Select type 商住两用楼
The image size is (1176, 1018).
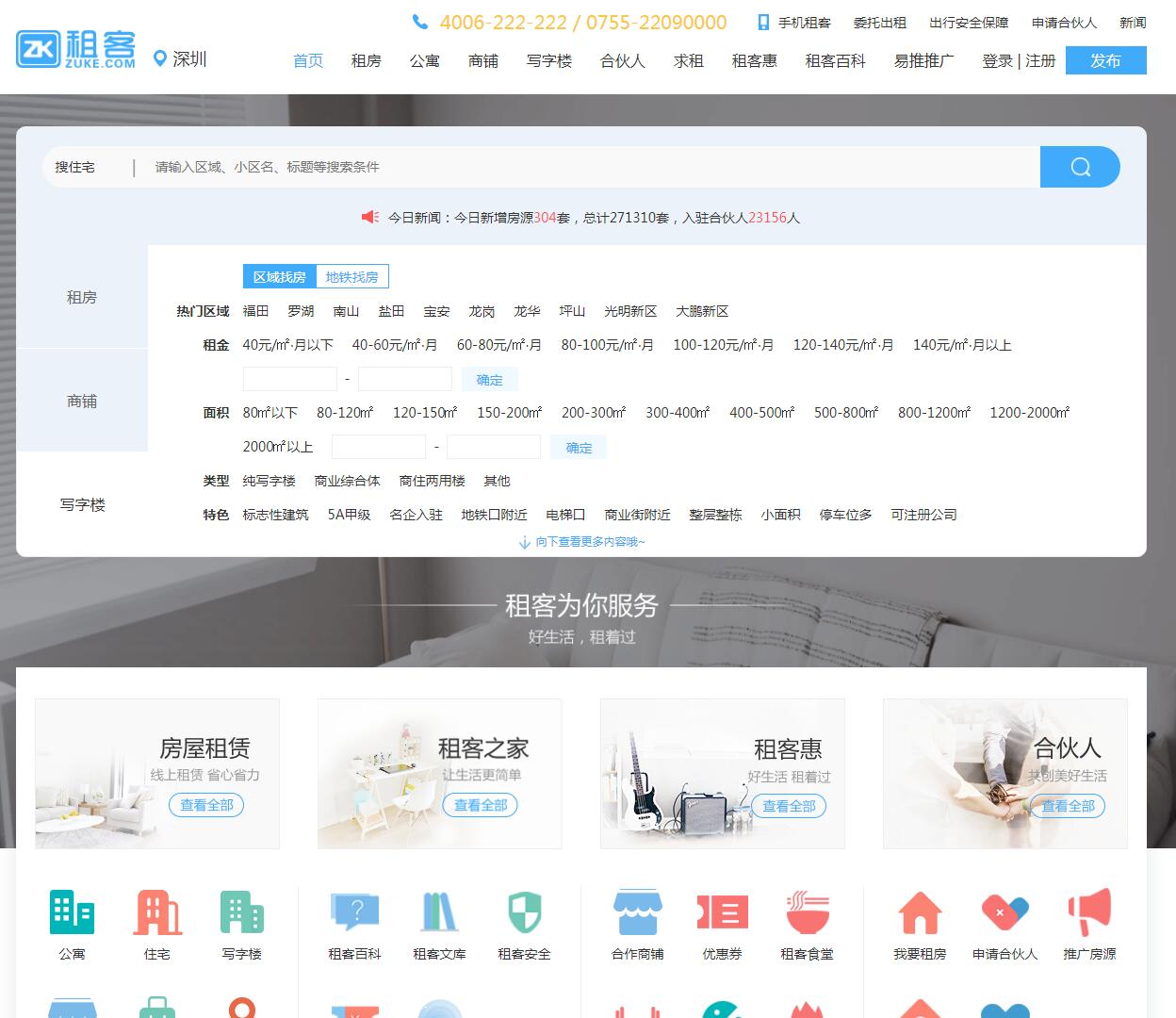433,481
